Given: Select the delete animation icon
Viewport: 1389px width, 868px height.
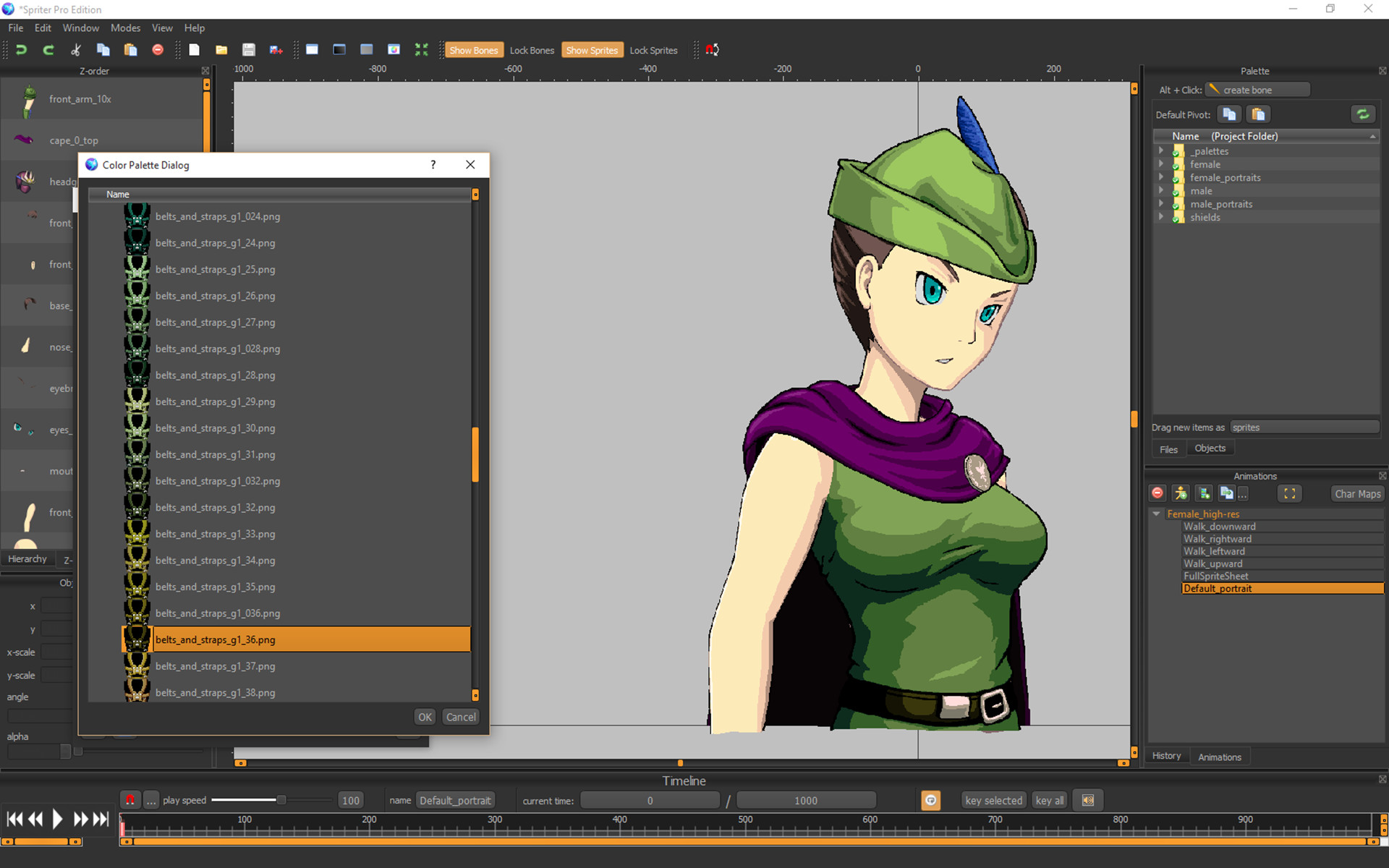Looking at the screenshot, I should 1157,493.
